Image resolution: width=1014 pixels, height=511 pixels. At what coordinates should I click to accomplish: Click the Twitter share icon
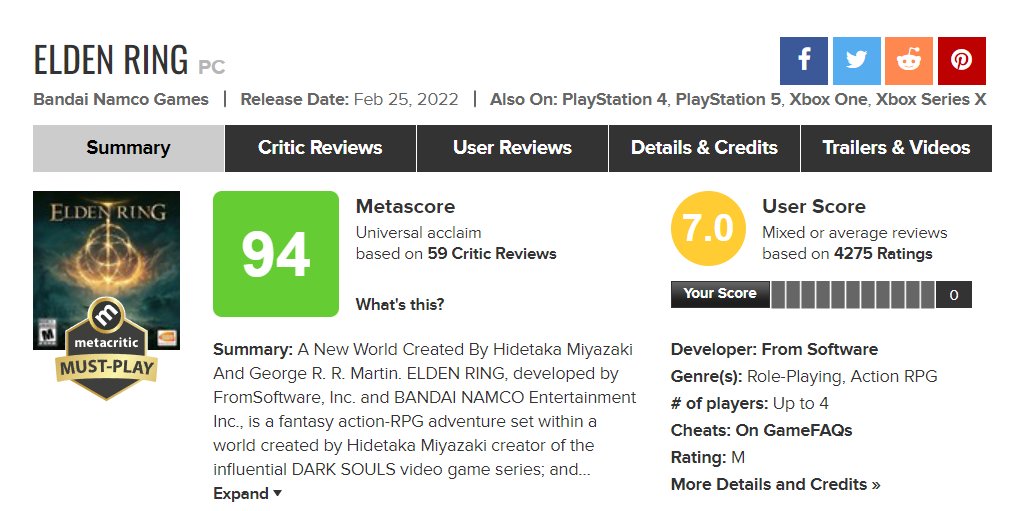click(x=856, y=61)
